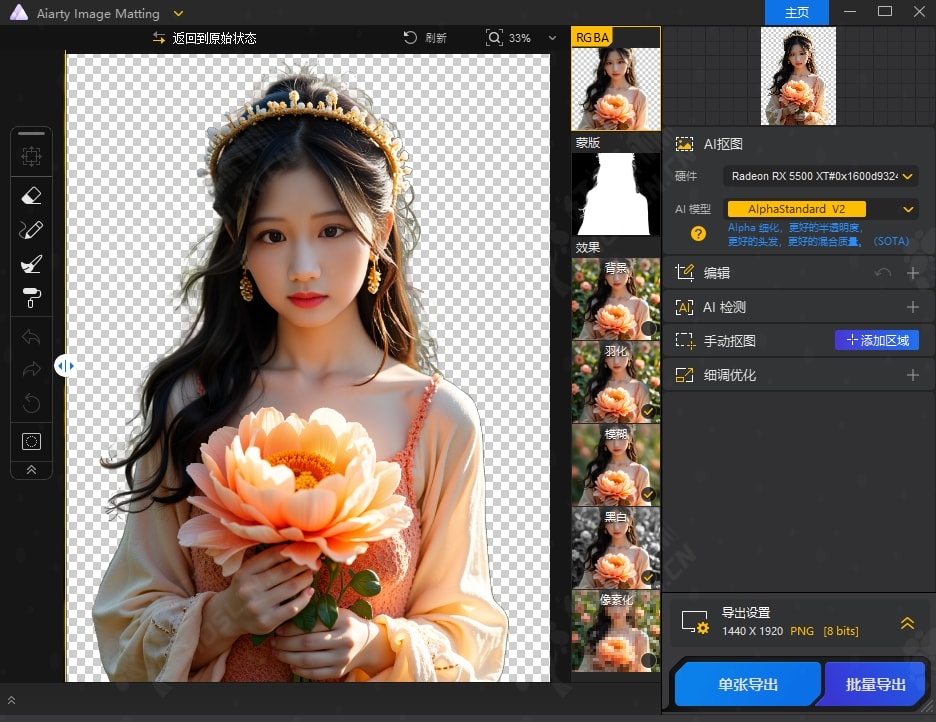Click the 单张导出 single export button
The width and height of the screenshot is (936, 722).
click(747, 684)
